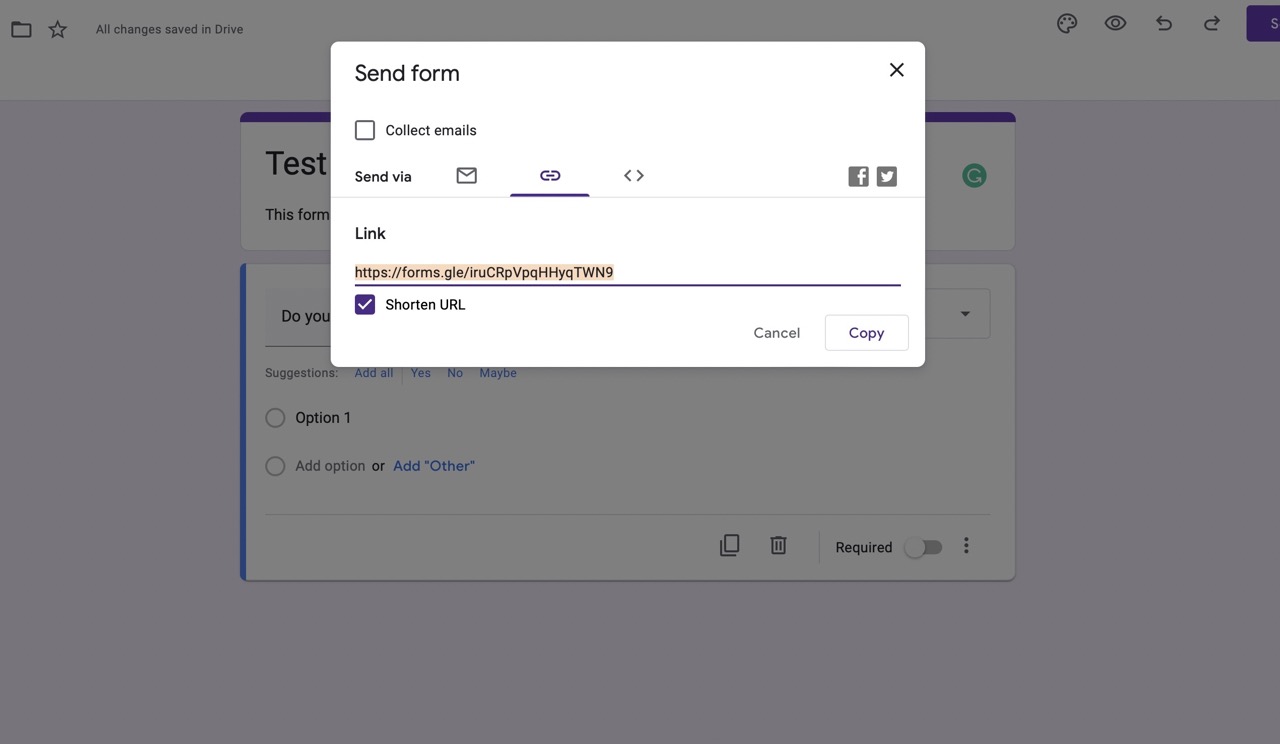Viewport: 1280px width, 744px height.
Task: Copy the shortened form link
Action: (866, 332)
